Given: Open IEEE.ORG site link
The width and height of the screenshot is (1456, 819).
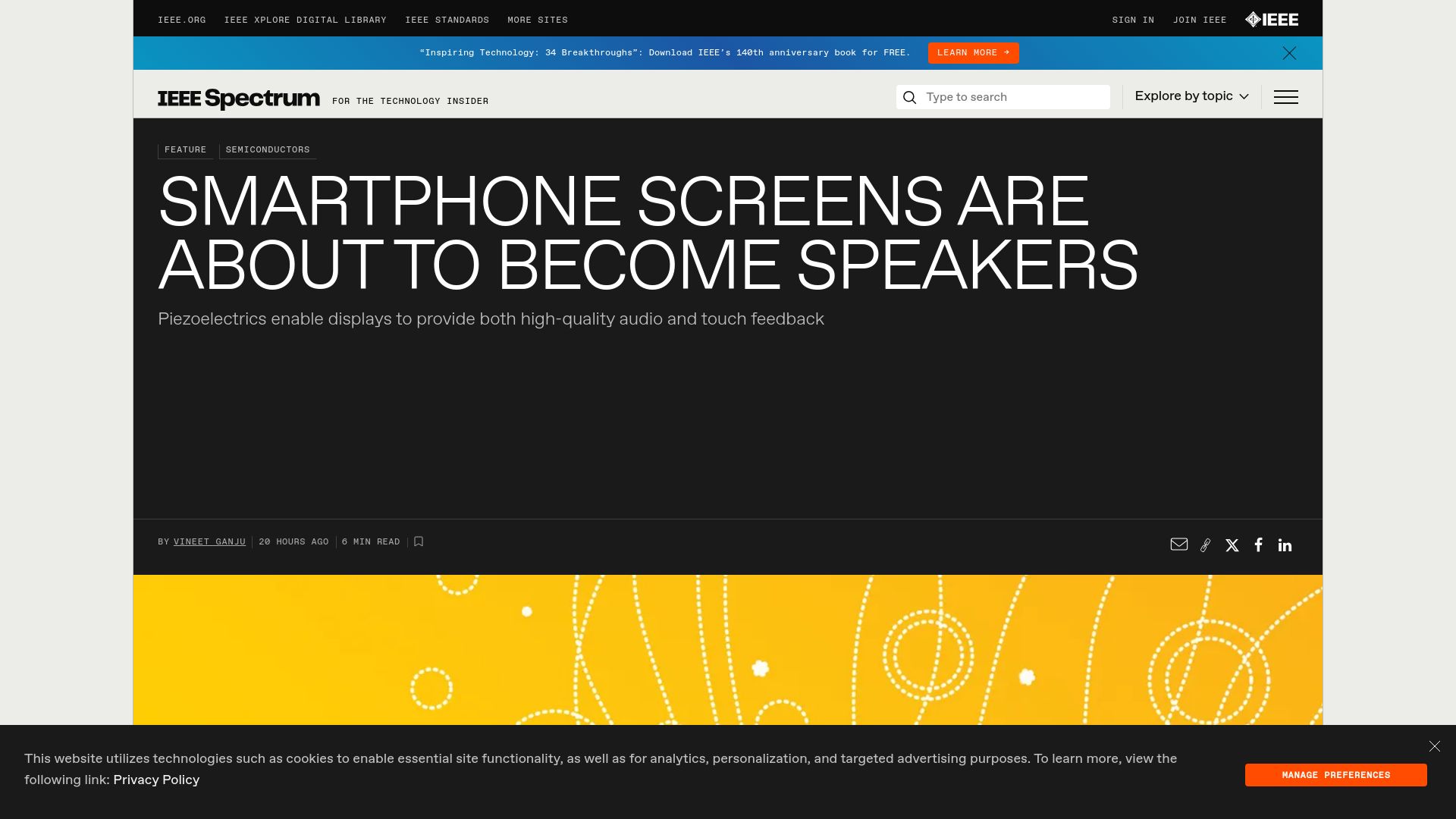Looking at the screenshot, I should [182, 20].
